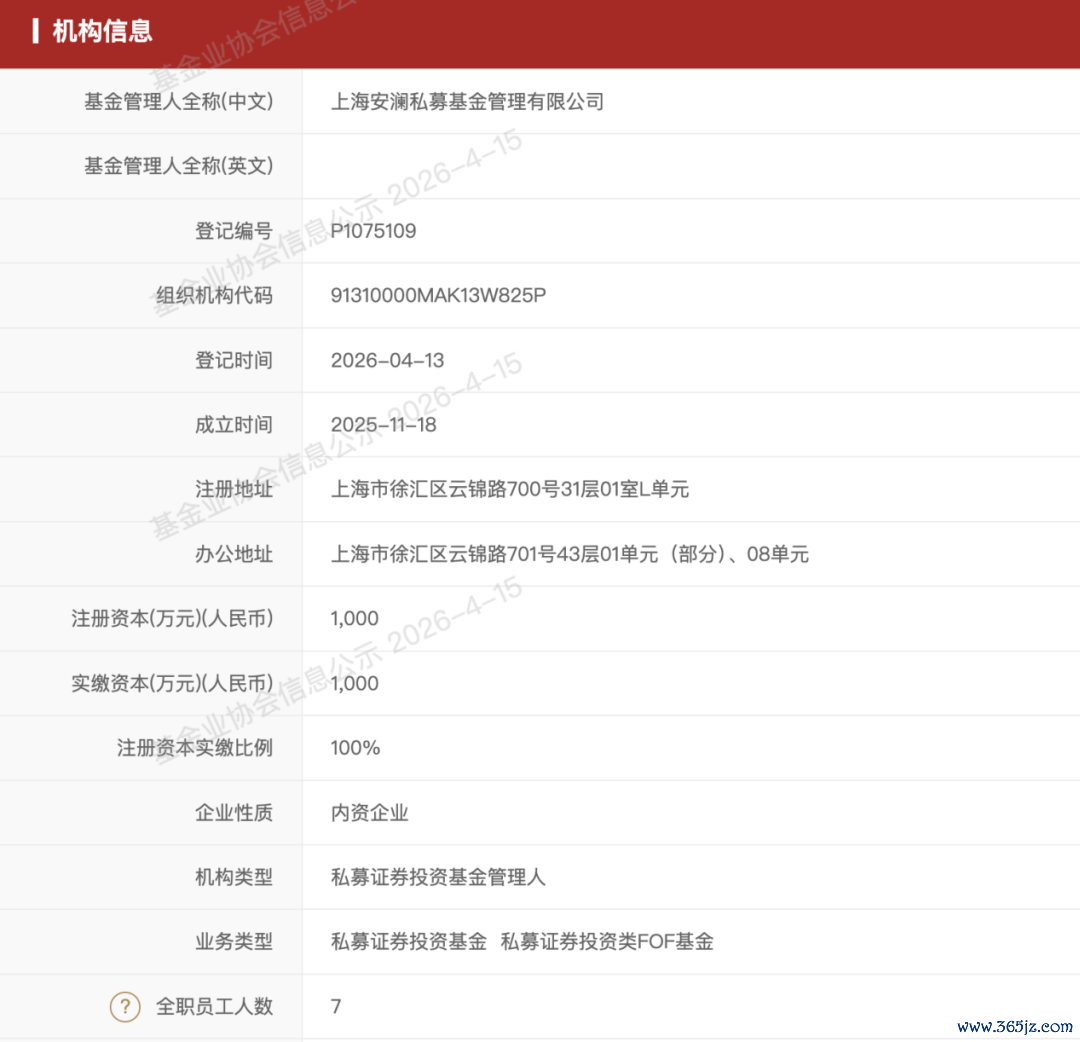Image resolution: width=1080 pixels, height=1042 pixels.
Task: Click the label 注册地址
Action: coord(234,490)
